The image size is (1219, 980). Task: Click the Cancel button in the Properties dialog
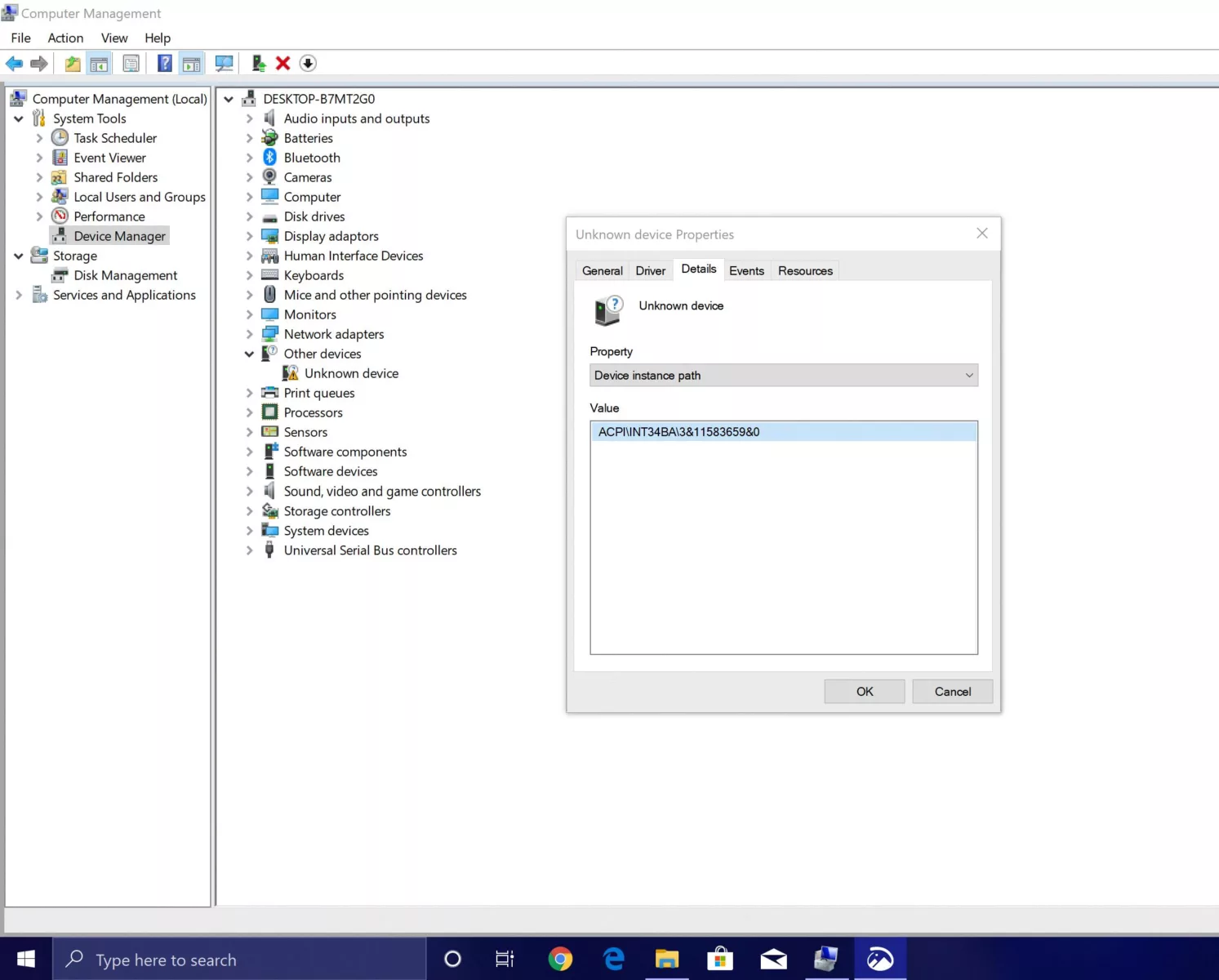(x=952, y=691)
